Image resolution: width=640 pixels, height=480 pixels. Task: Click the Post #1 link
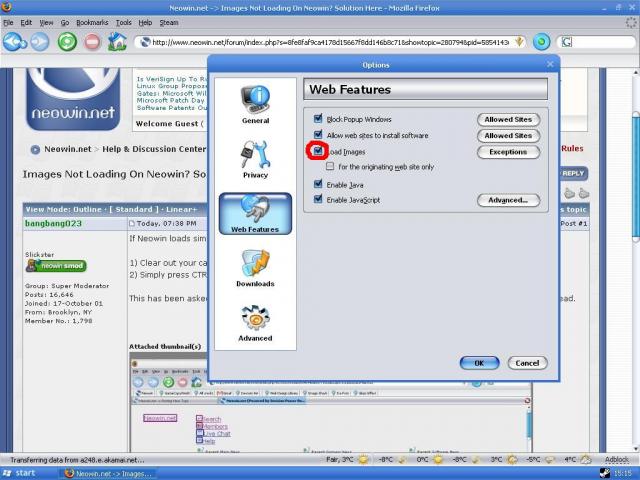point(574,224)
